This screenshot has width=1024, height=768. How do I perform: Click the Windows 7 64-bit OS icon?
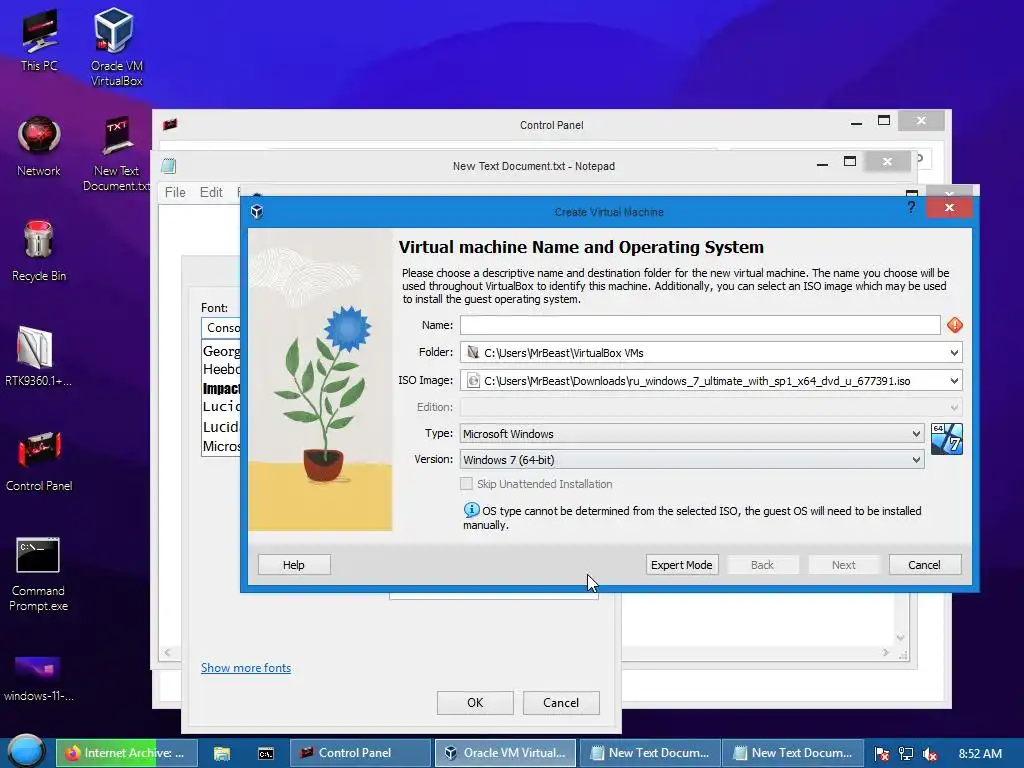(x=946, y=438)
